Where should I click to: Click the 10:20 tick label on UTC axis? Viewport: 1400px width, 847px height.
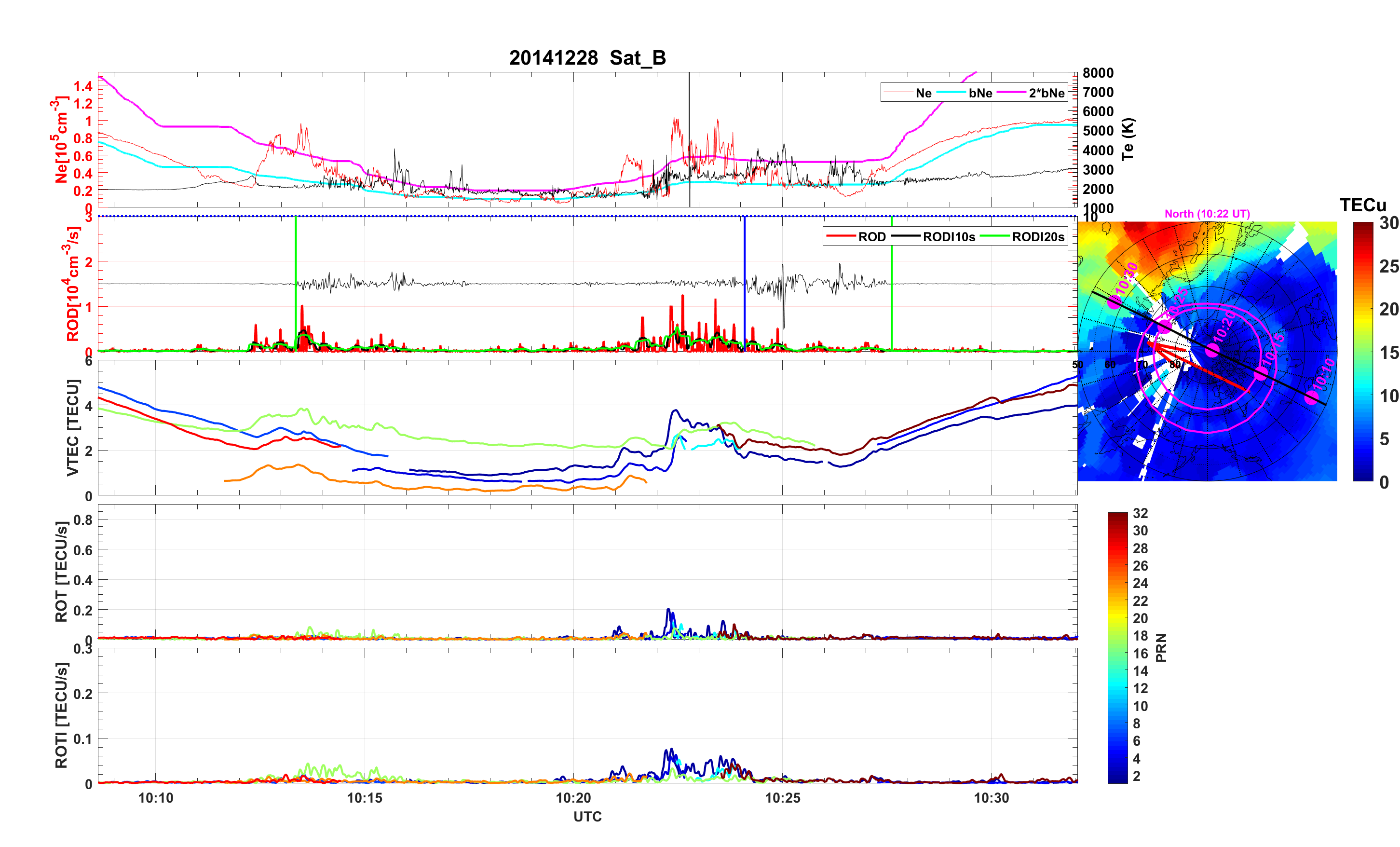tap(573, 797)
